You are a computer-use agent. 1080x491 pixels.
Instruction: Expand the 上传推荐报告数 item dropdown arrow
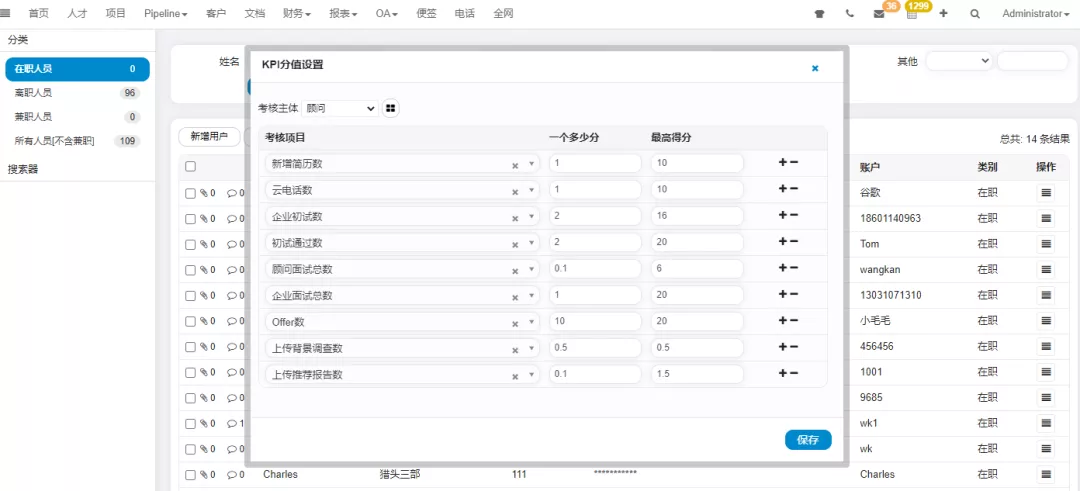[x=531, y=376]
